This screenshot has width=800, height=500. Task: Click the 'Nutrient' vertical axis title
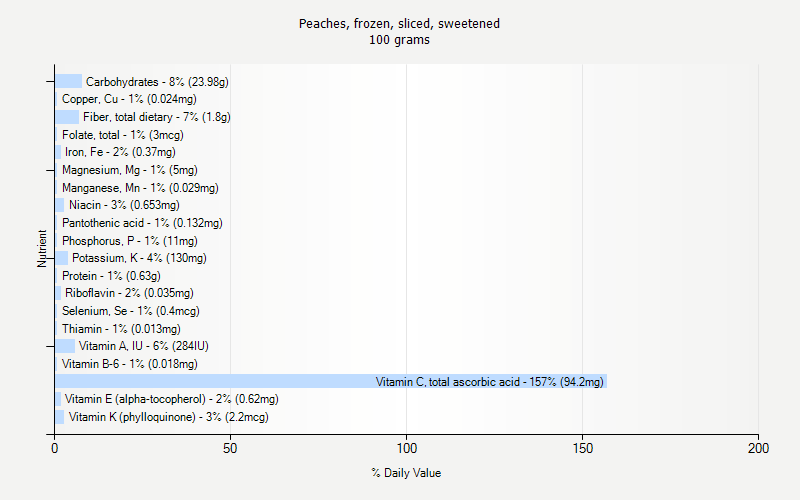tap(42, 248)
